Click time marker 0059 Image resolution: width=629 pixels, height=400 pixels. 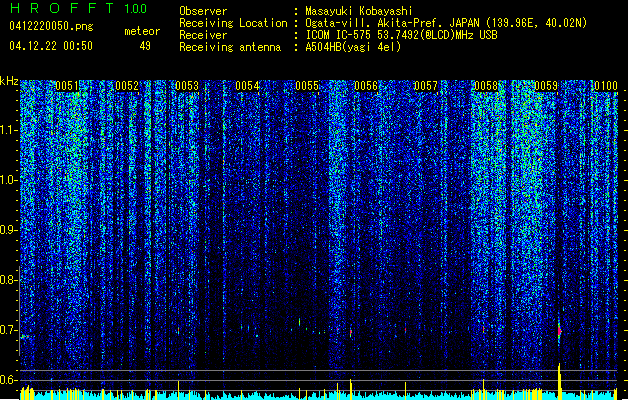point(546,86)
